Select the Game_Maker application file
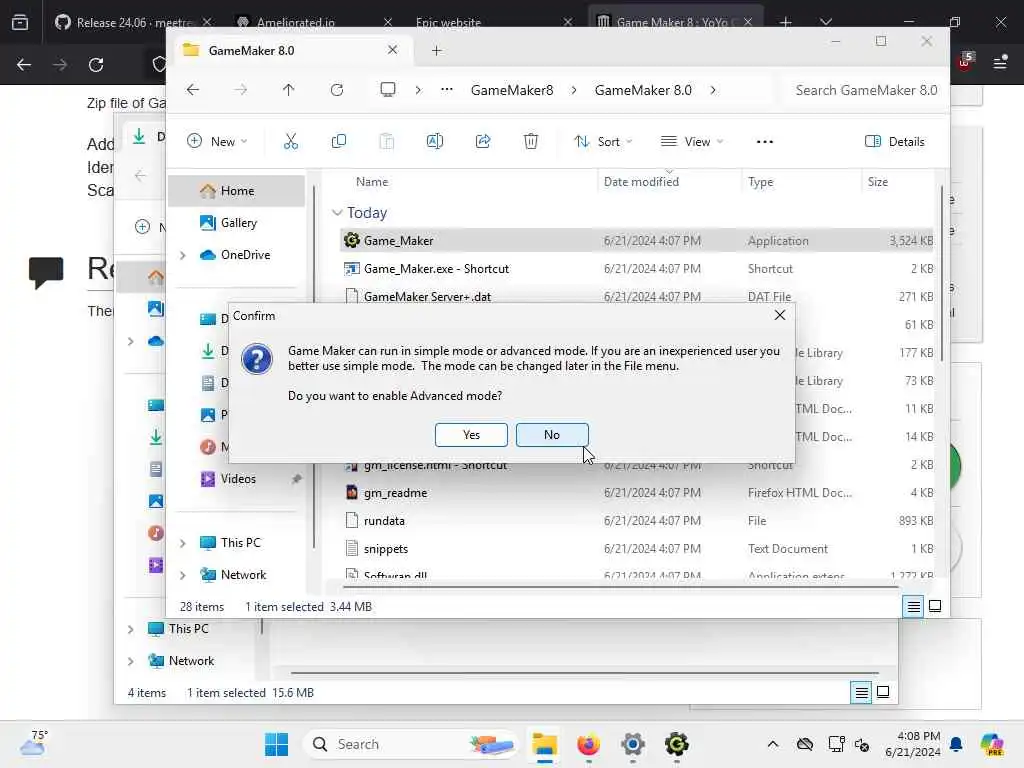The width and height of the screenshot is (1024, 768). click(637, 240)
